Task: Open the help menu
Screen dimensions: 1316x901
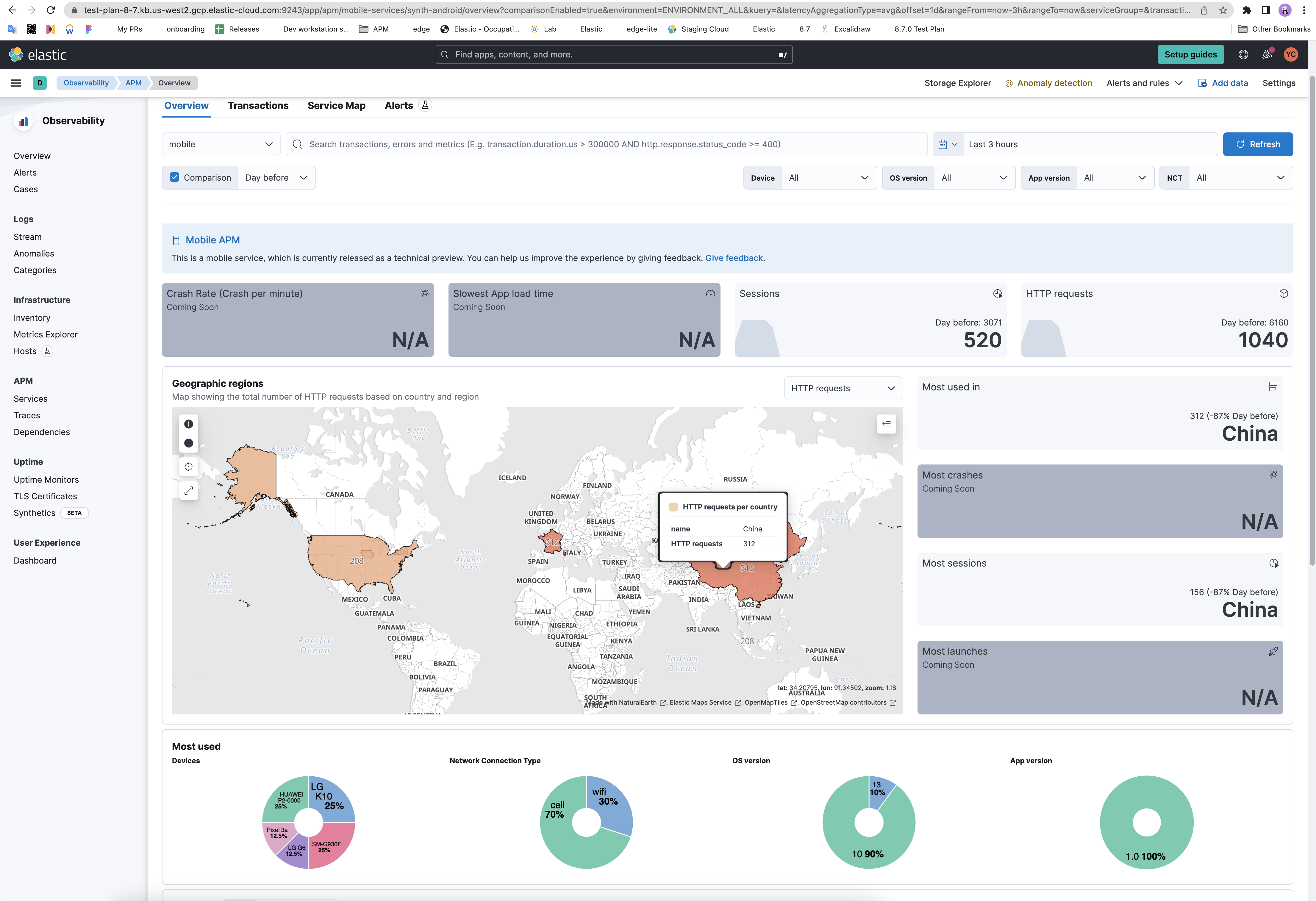Action: pos(1243,54)
